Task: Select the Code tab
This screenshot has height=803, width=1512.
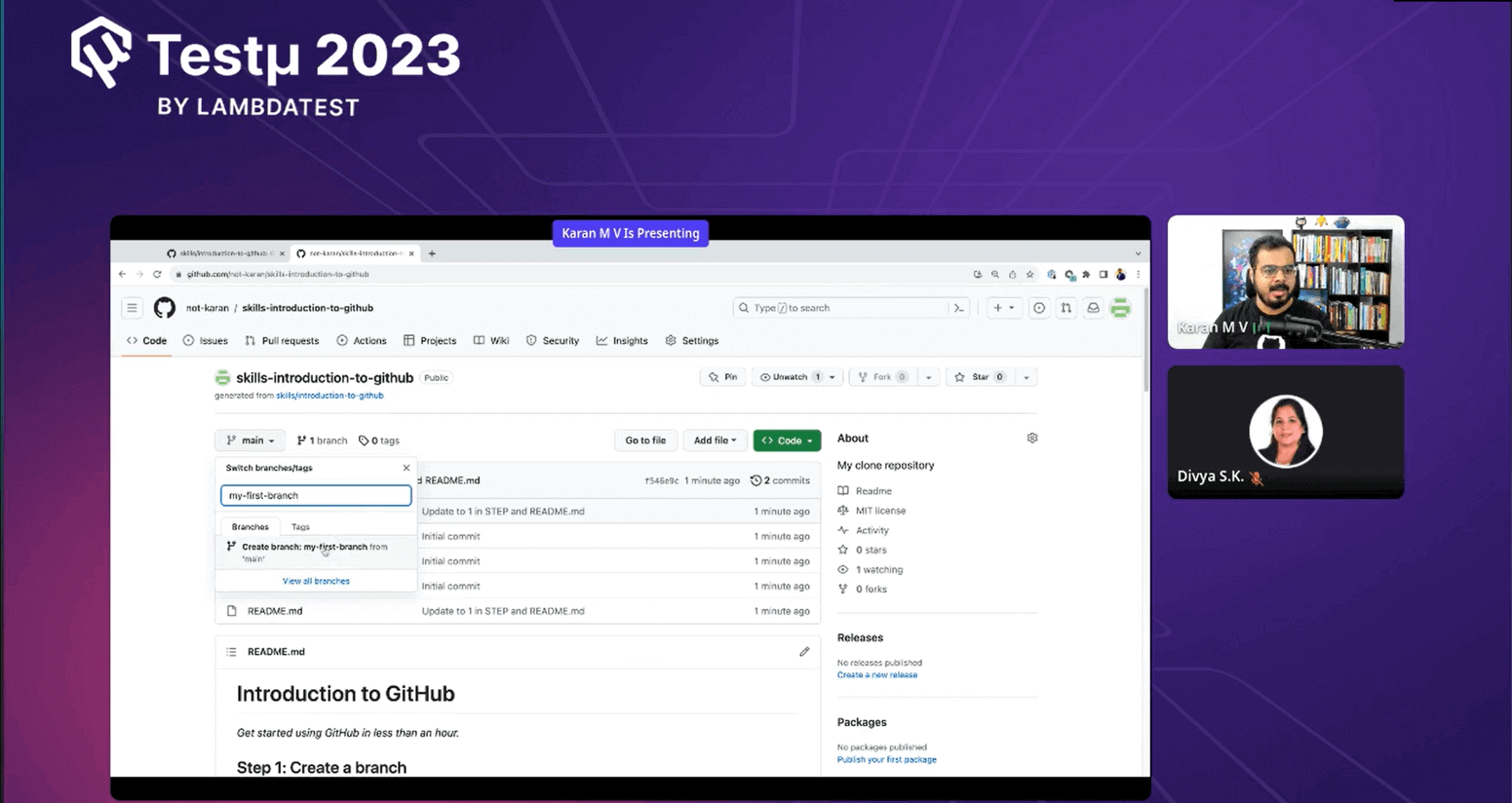Action: coord(146,341)
